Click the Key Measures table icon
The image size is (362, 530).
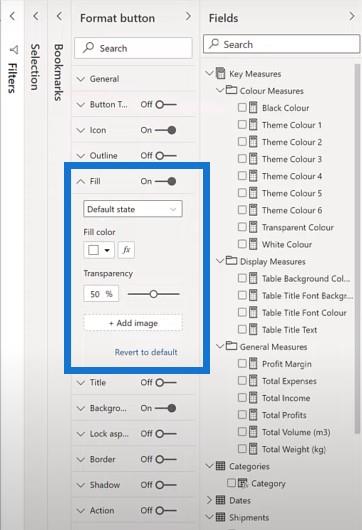[220, 73]
